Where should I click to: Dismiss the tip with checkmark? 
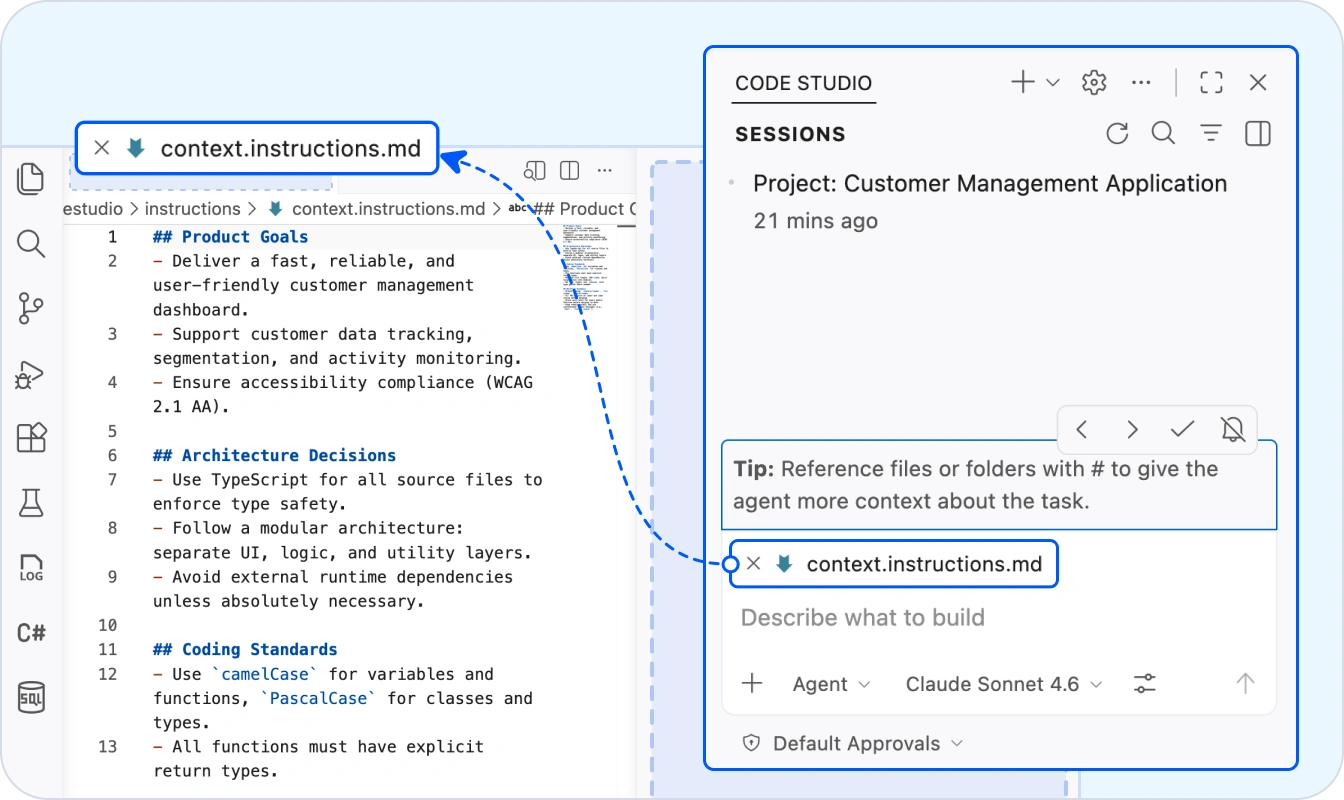[x=1183, y=430]
